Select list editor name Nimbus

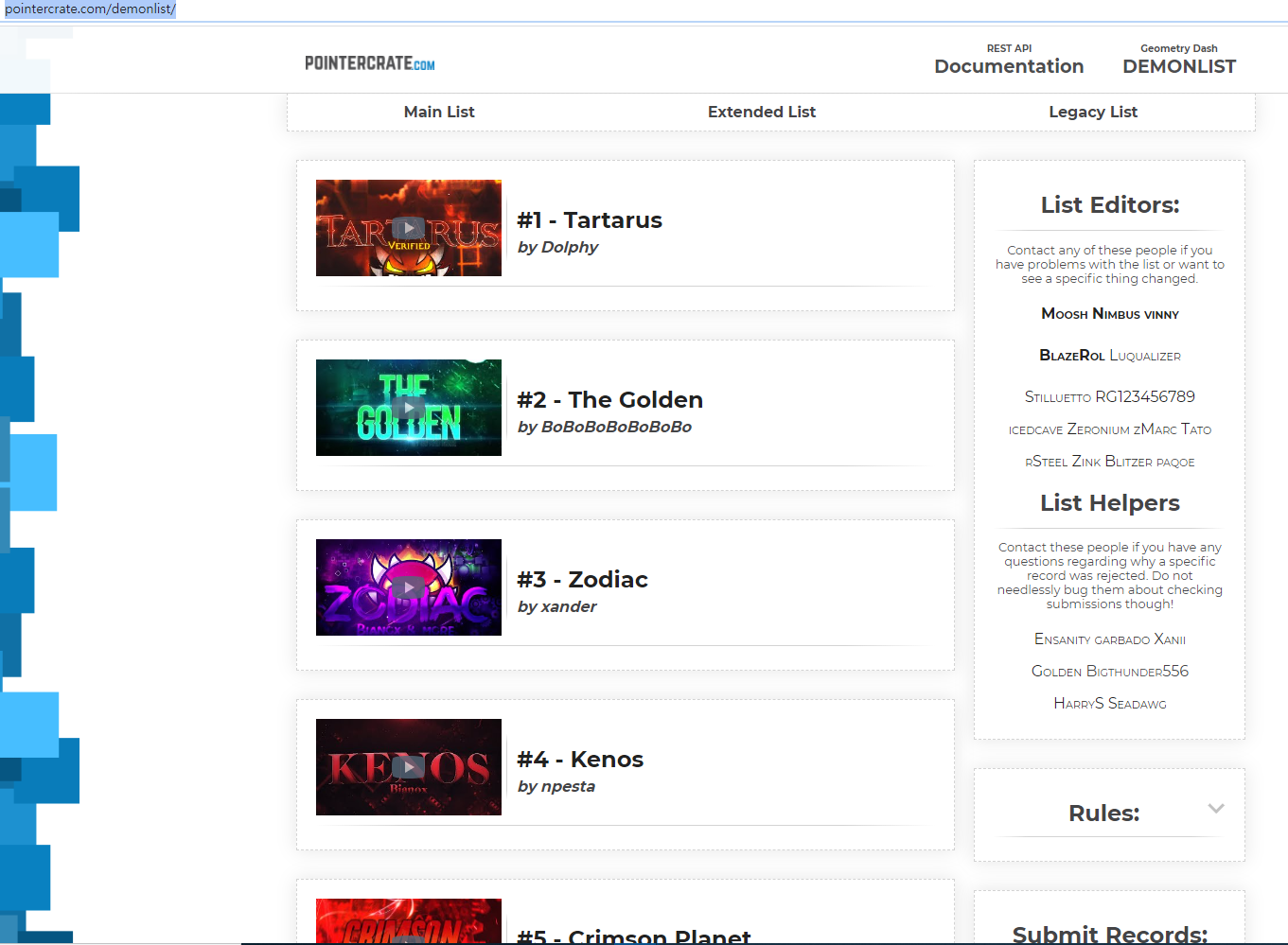click(1117, 314)
